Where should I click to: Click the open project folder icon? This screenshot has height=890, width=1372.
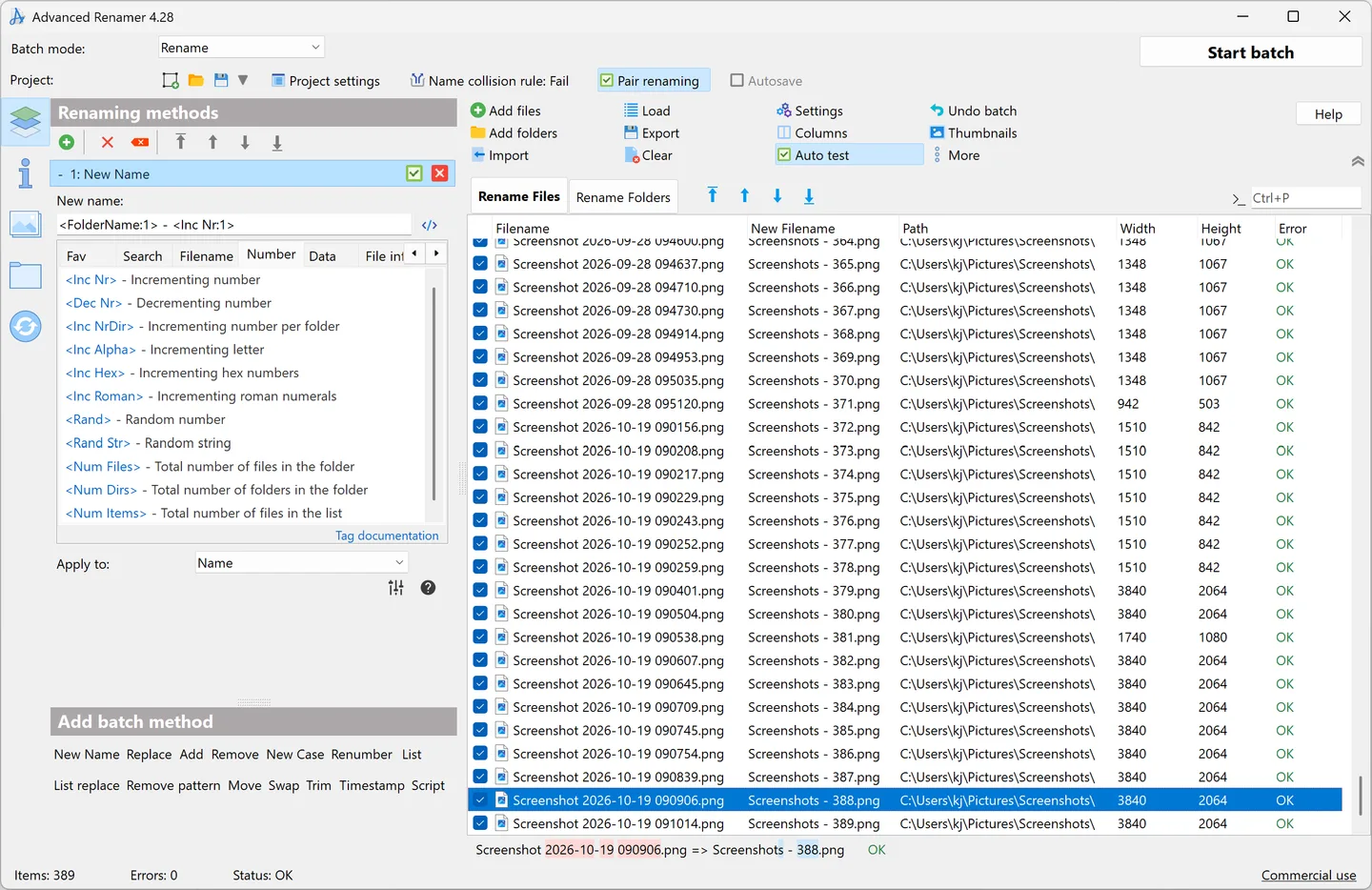(x=195, y=80)
